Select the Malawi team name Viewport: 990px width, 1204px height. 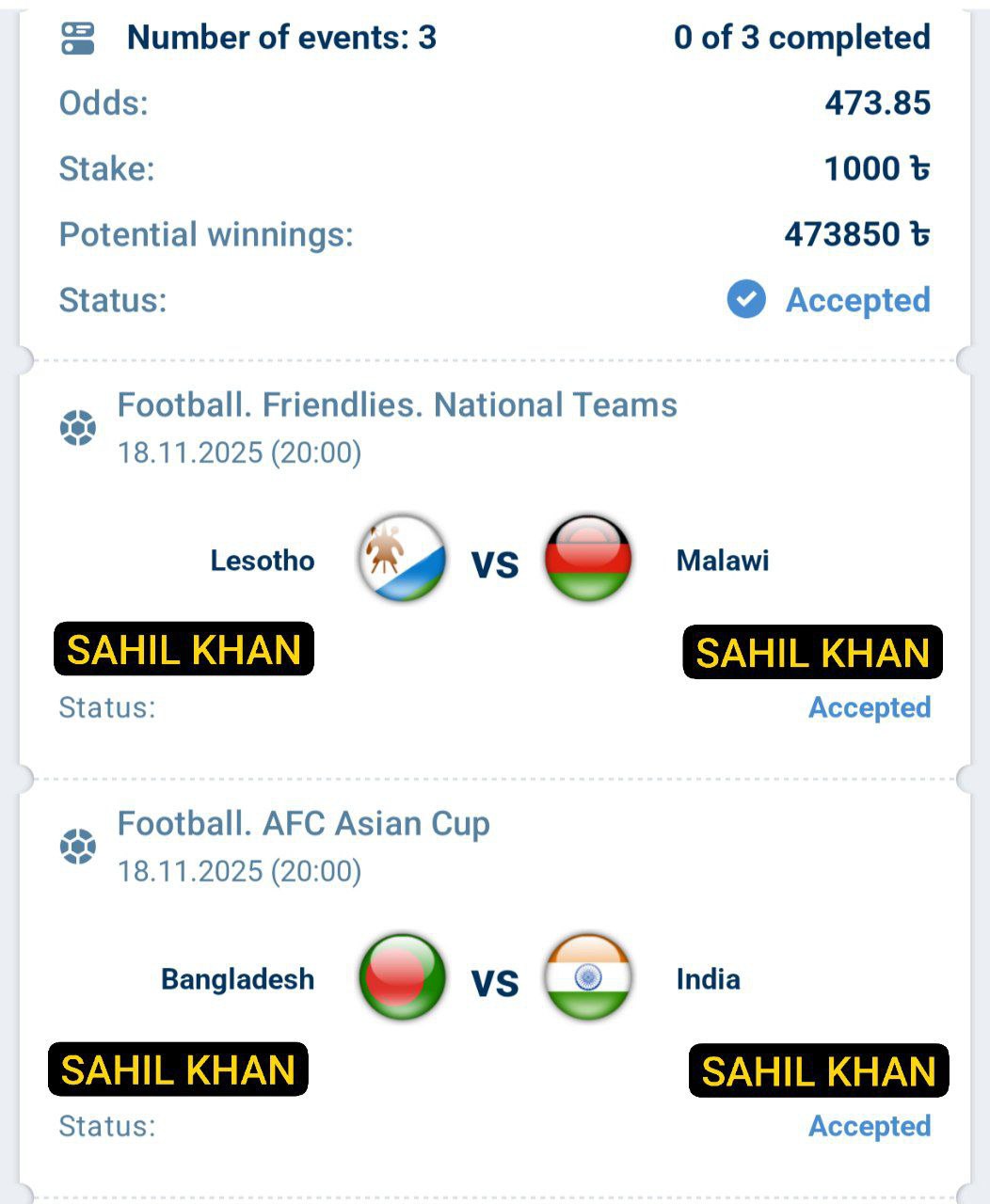723,561
